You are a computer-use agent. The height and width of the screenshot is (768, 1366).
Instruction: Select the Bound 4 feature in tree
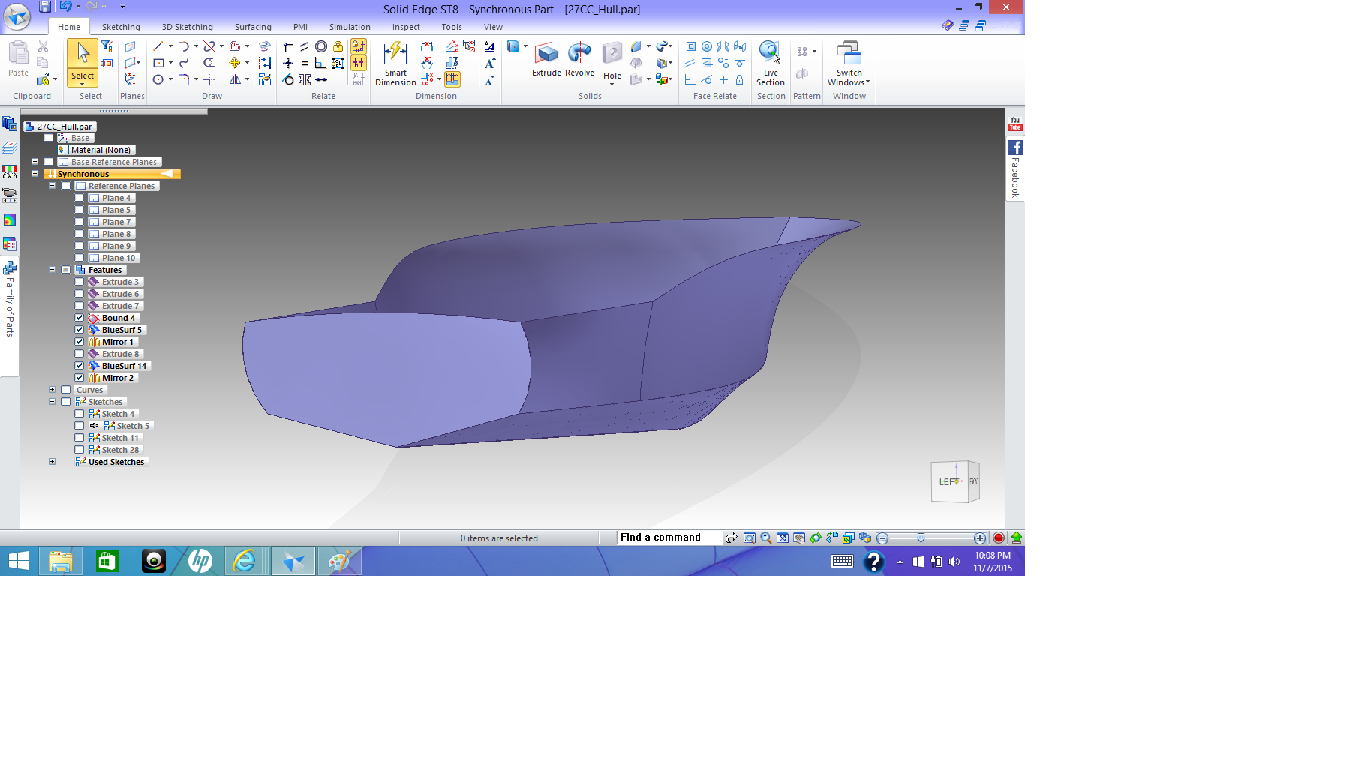[x=118, y=318]
